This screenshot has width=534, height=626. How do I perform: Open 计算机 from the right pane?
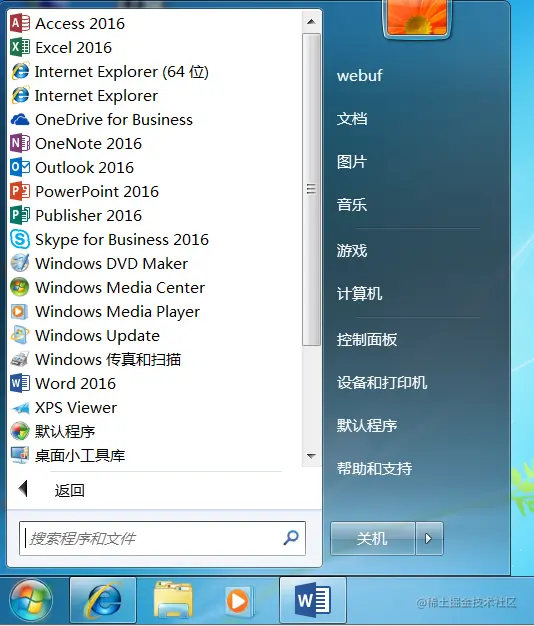click(359, 294)
